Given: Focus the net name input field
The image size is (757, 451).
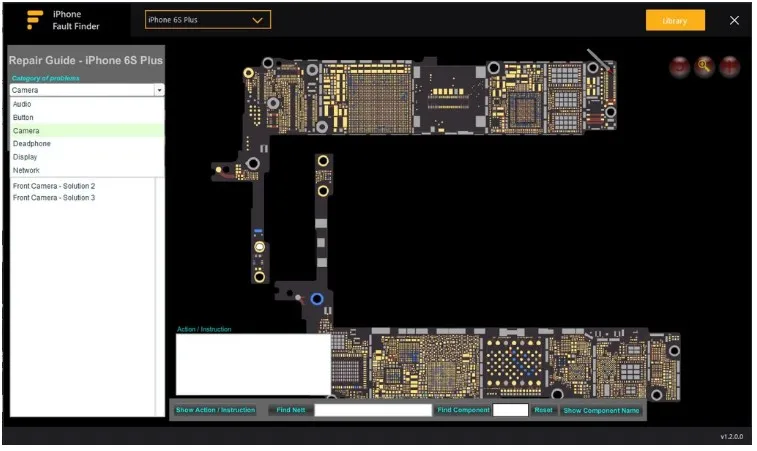Looking at the screenshot, I should (x=373, y=410).
